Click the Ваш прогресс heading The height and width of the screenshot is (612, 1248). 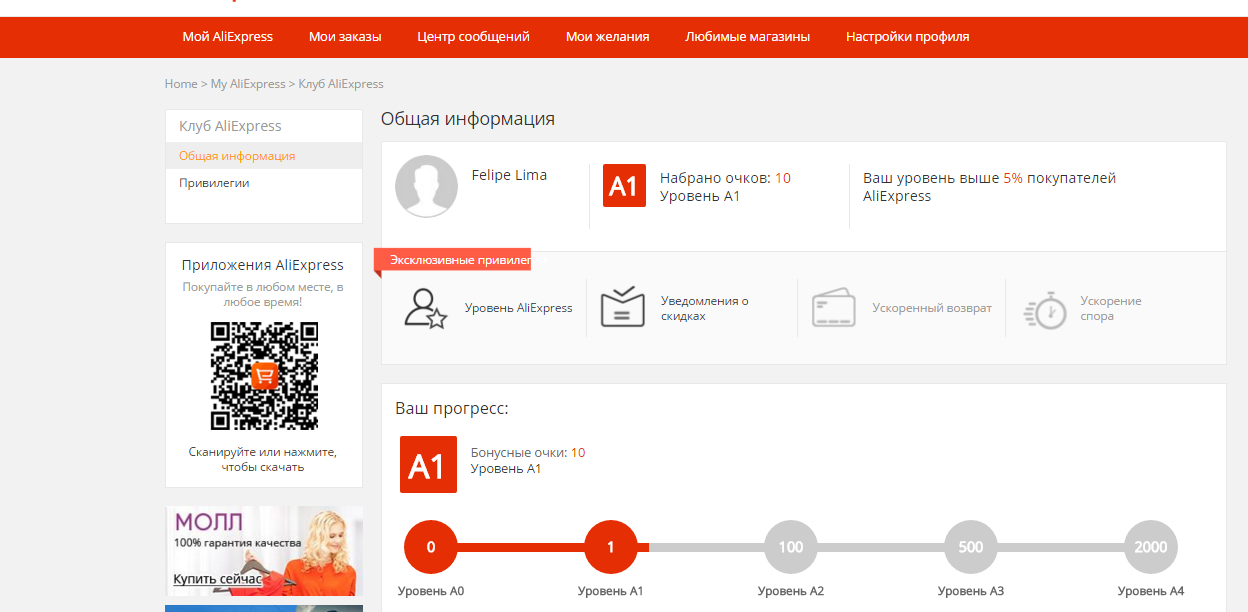[x=452, y=409]
